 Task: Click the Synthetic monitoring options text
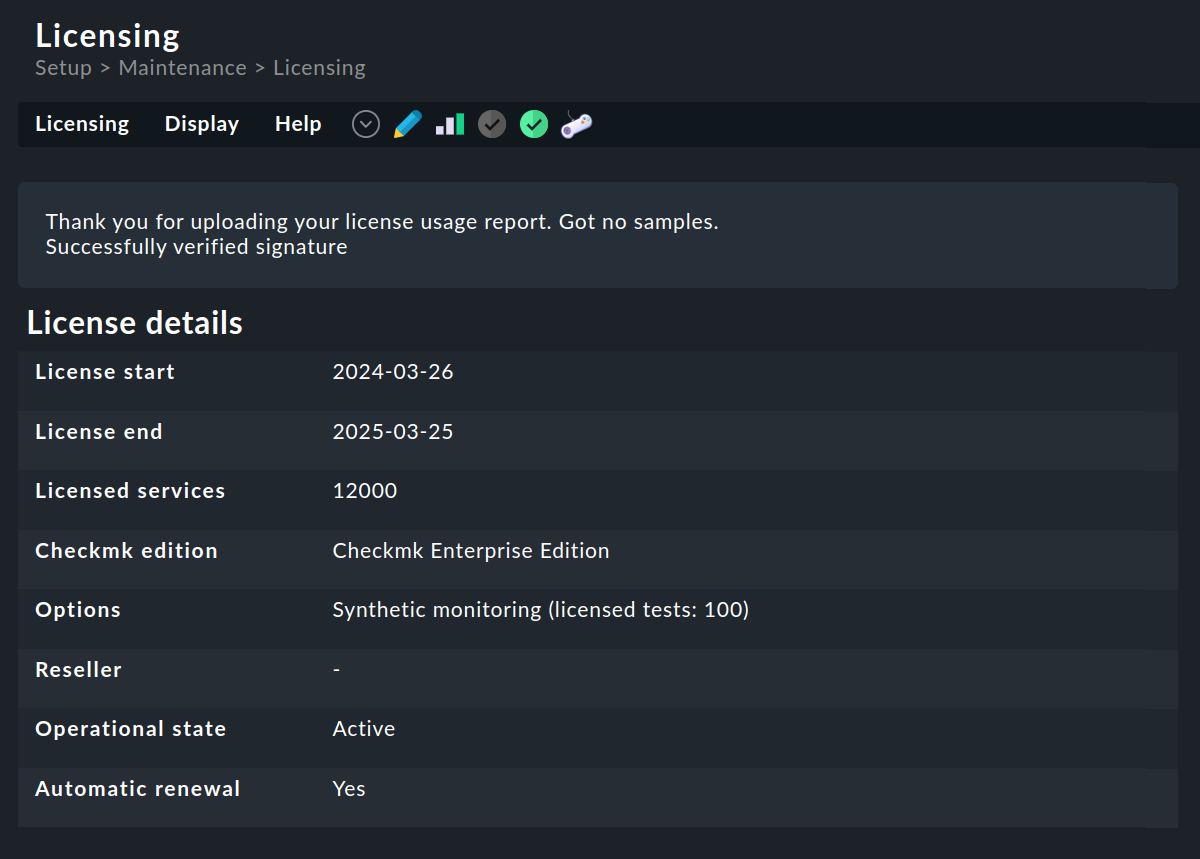pos(540,610)
